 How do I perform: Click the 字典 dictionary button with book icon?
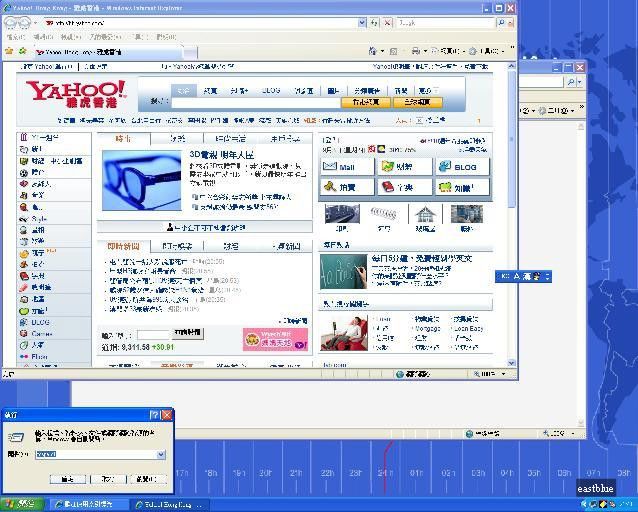405,187
